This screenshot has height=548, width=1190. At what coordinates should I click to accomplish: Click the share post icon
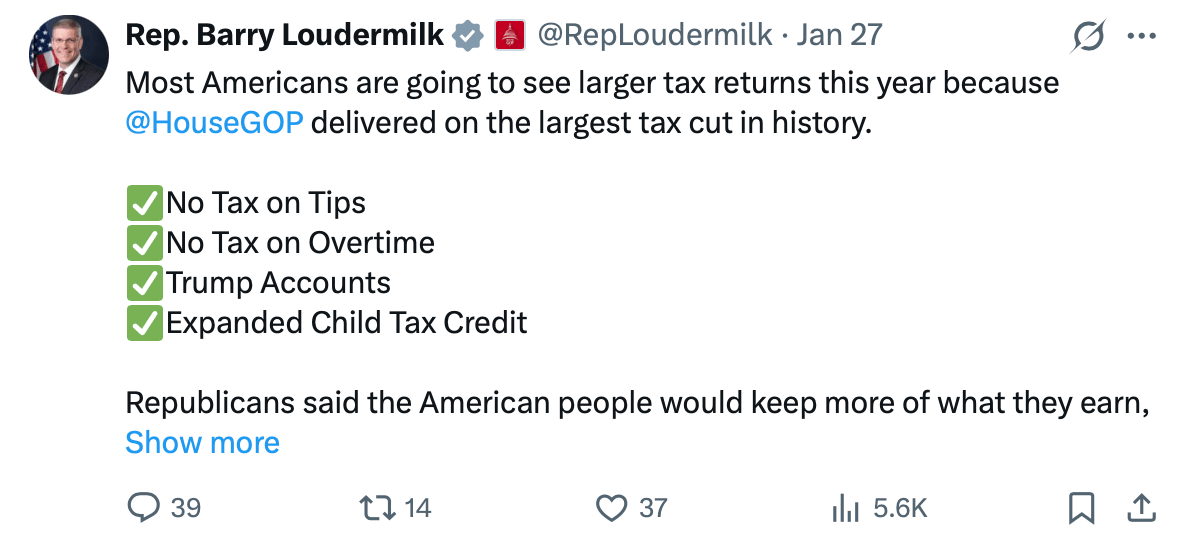point(1140,508)
